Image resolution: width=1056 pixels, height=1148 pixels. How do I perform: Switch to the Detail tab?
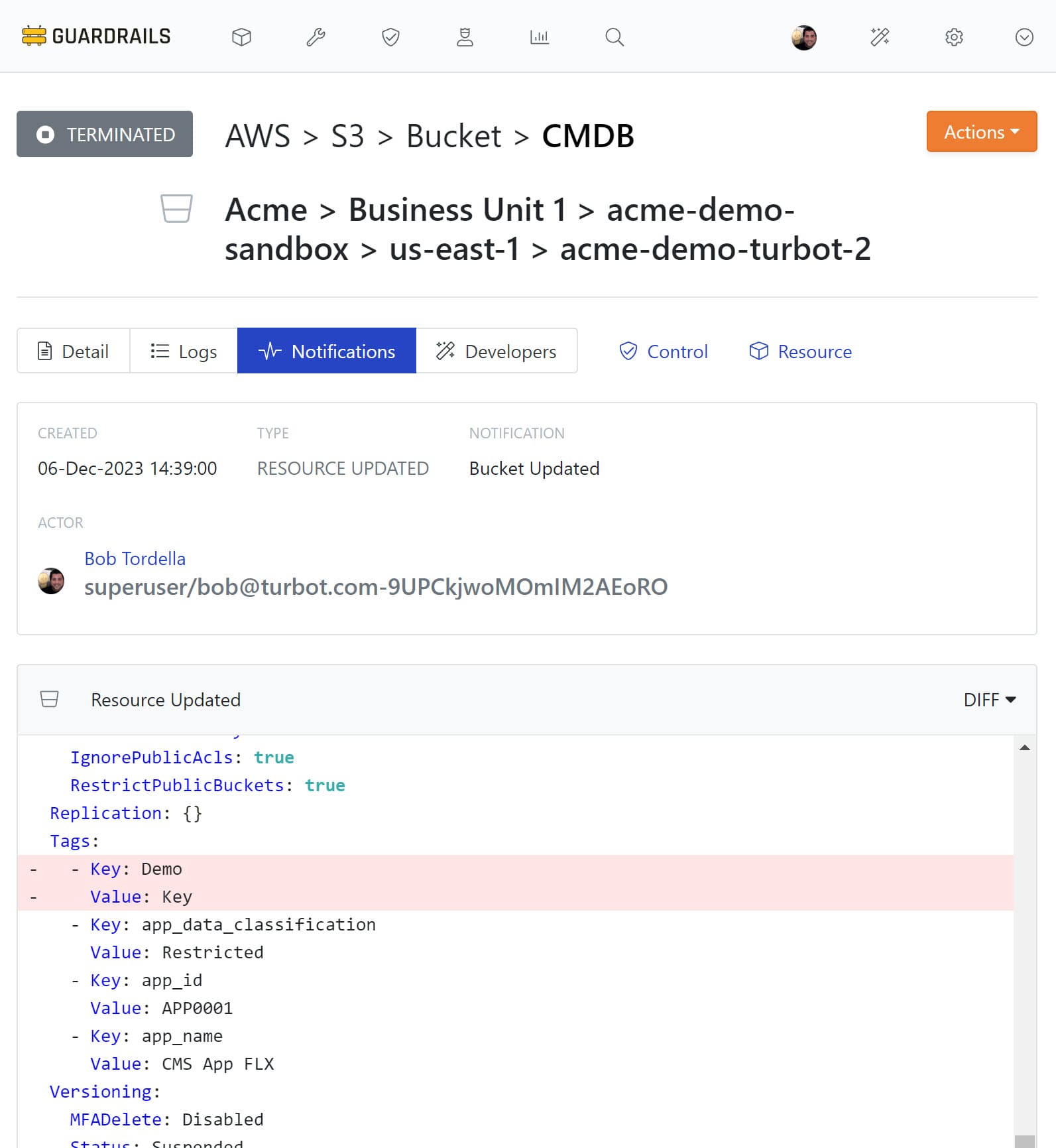click(x=74, y=351)
